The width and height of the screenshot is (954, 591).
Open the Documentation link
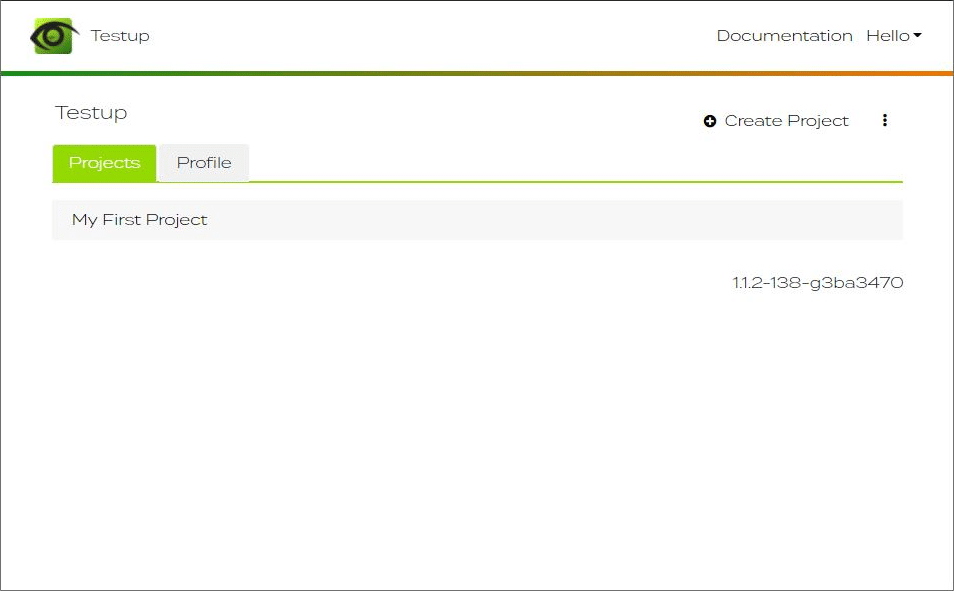(784, 36)
